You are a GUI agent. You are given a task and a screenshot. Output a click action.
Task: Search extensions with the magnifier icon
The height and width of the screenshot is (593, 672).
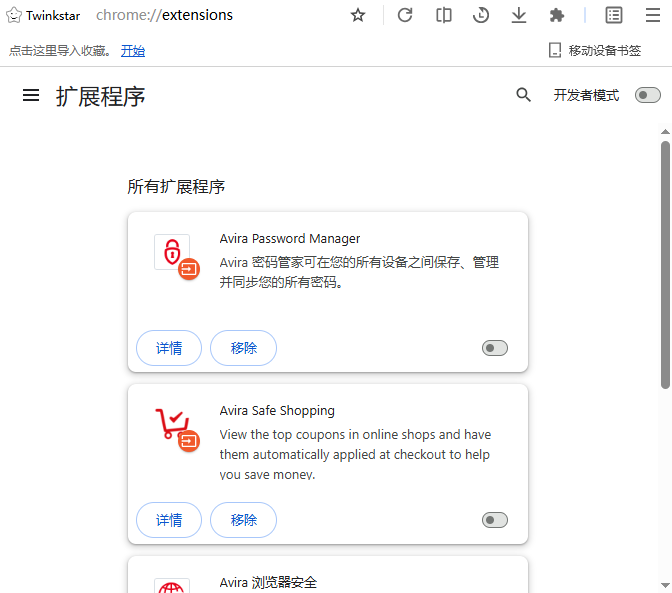[523, 95]
